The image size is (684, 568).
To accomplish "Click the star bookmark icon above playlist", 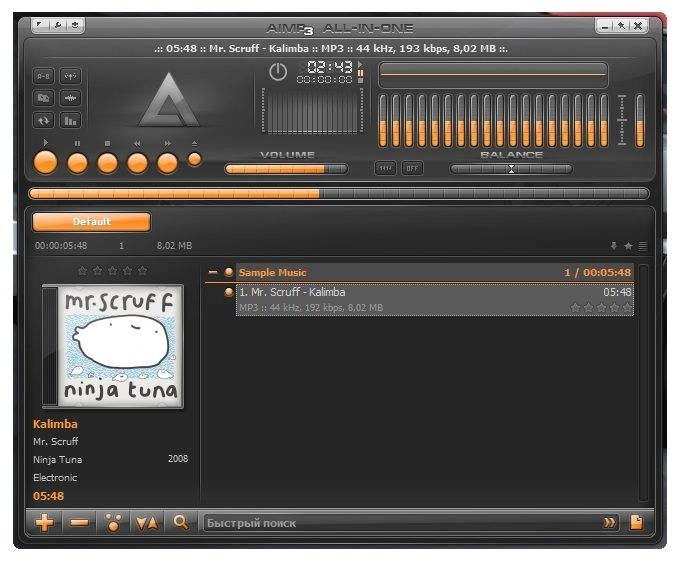I will point(628,246).
